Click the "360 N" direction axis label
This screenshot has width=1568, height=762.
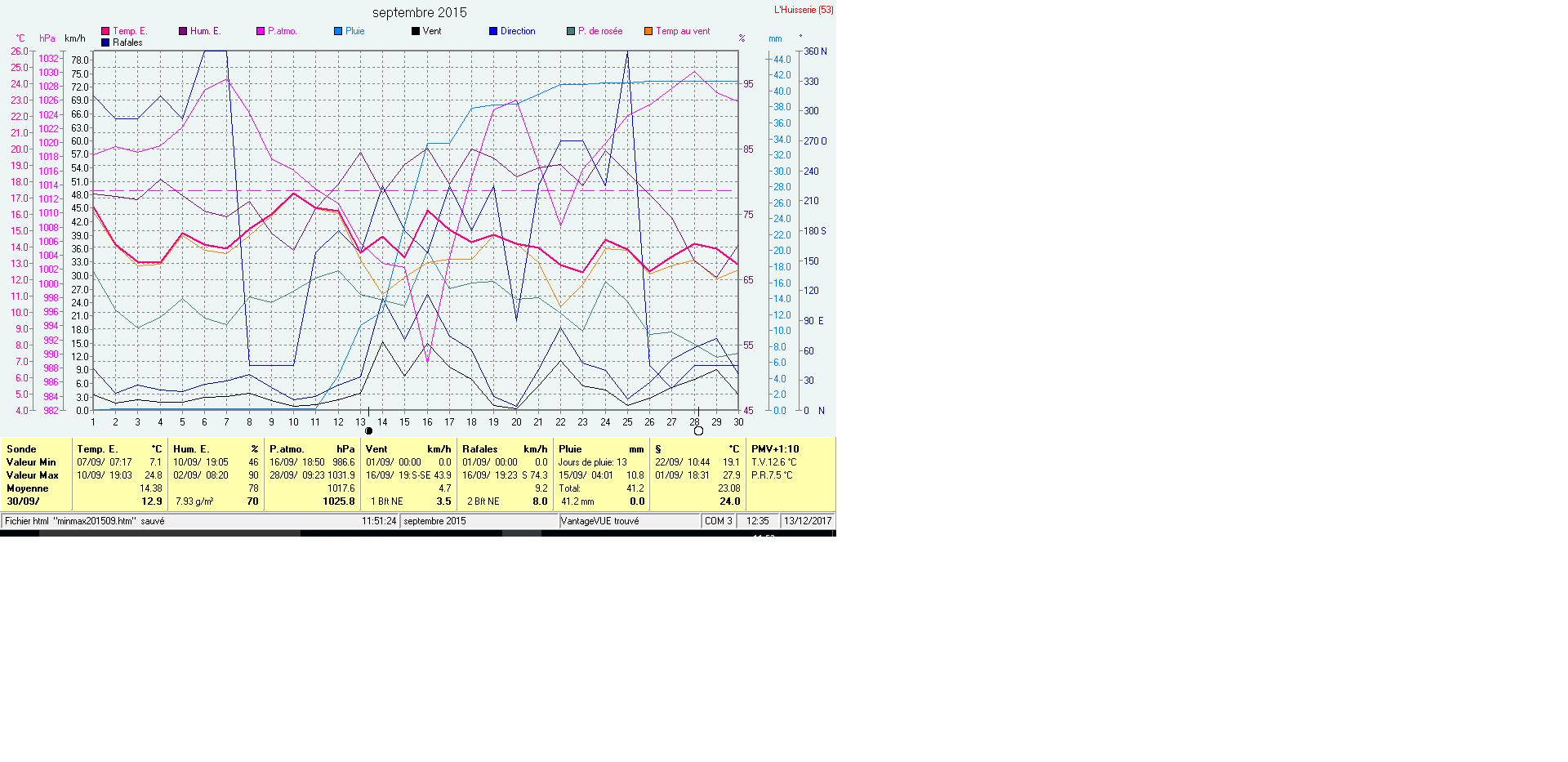point(815,51)
